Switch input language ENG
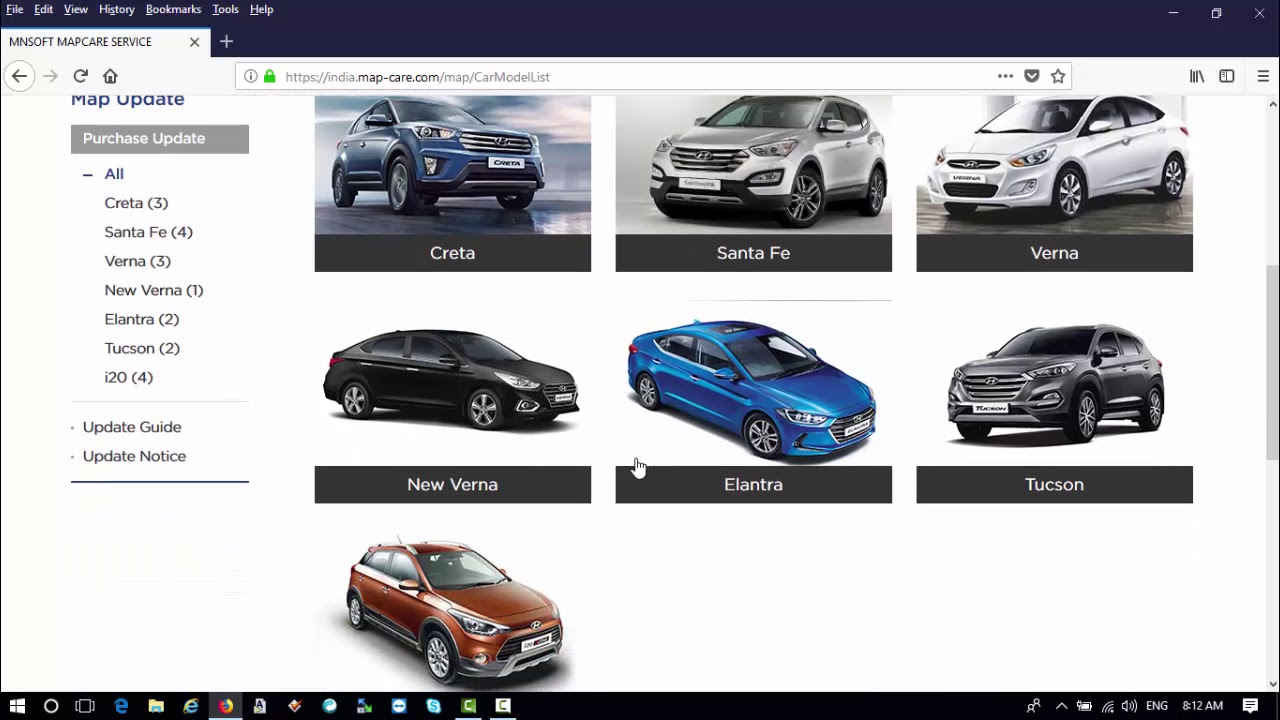 coord(1157,706)
